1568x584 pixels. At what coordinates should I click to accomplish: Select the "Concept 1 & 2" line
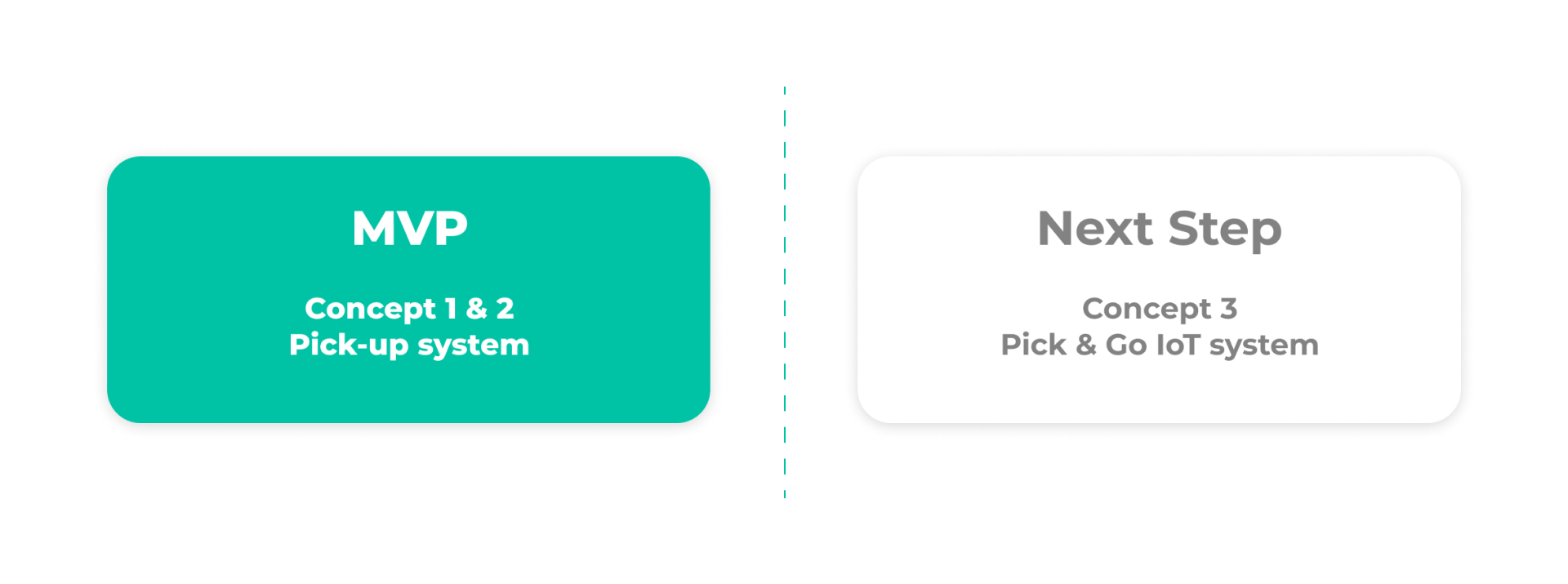point(409,309)
